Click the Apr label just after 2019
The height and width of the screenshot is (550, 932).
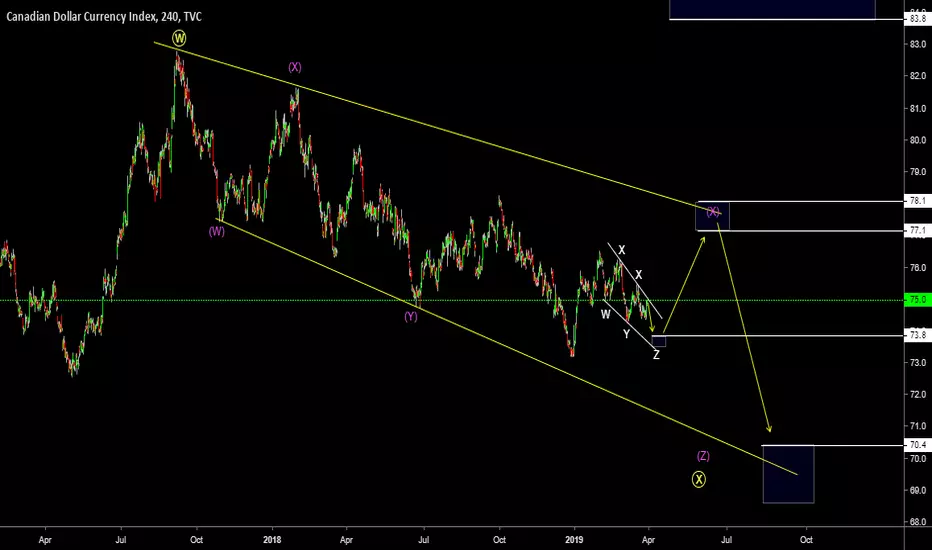tap(648, 540)
